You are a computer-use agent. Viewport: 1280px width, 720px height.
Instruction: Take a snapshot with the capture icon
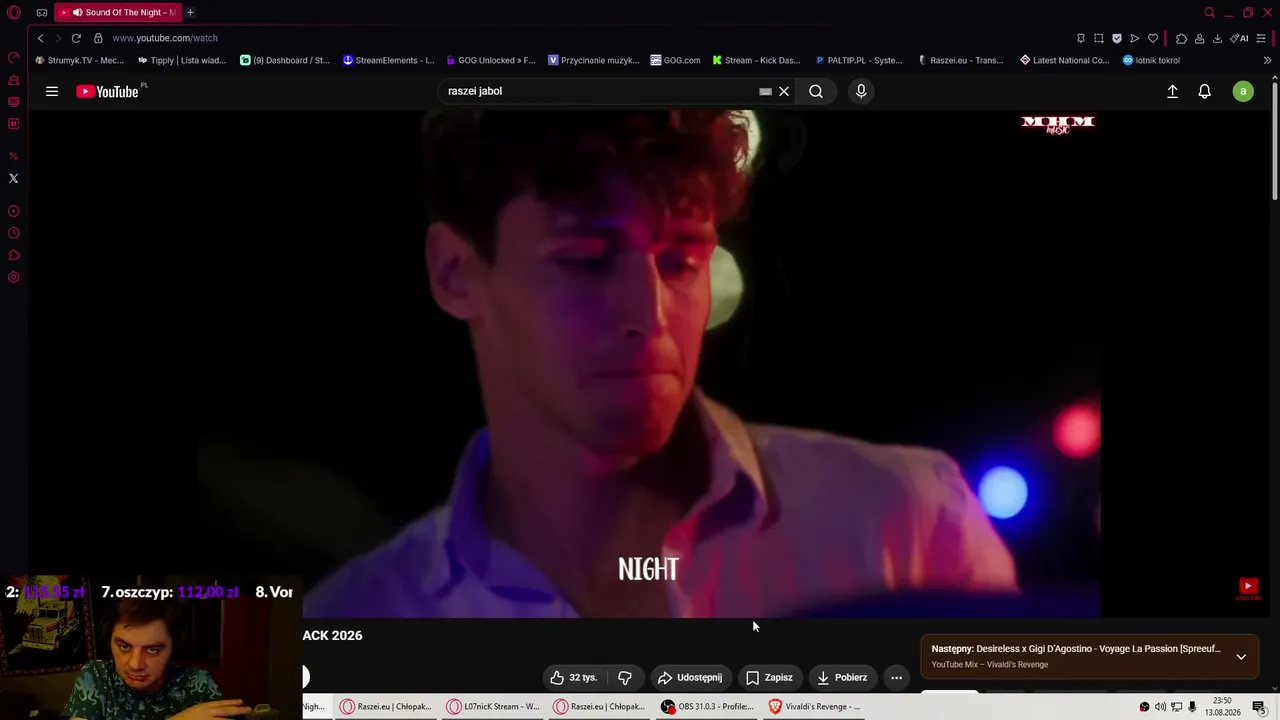click(x=1099, y=38)
